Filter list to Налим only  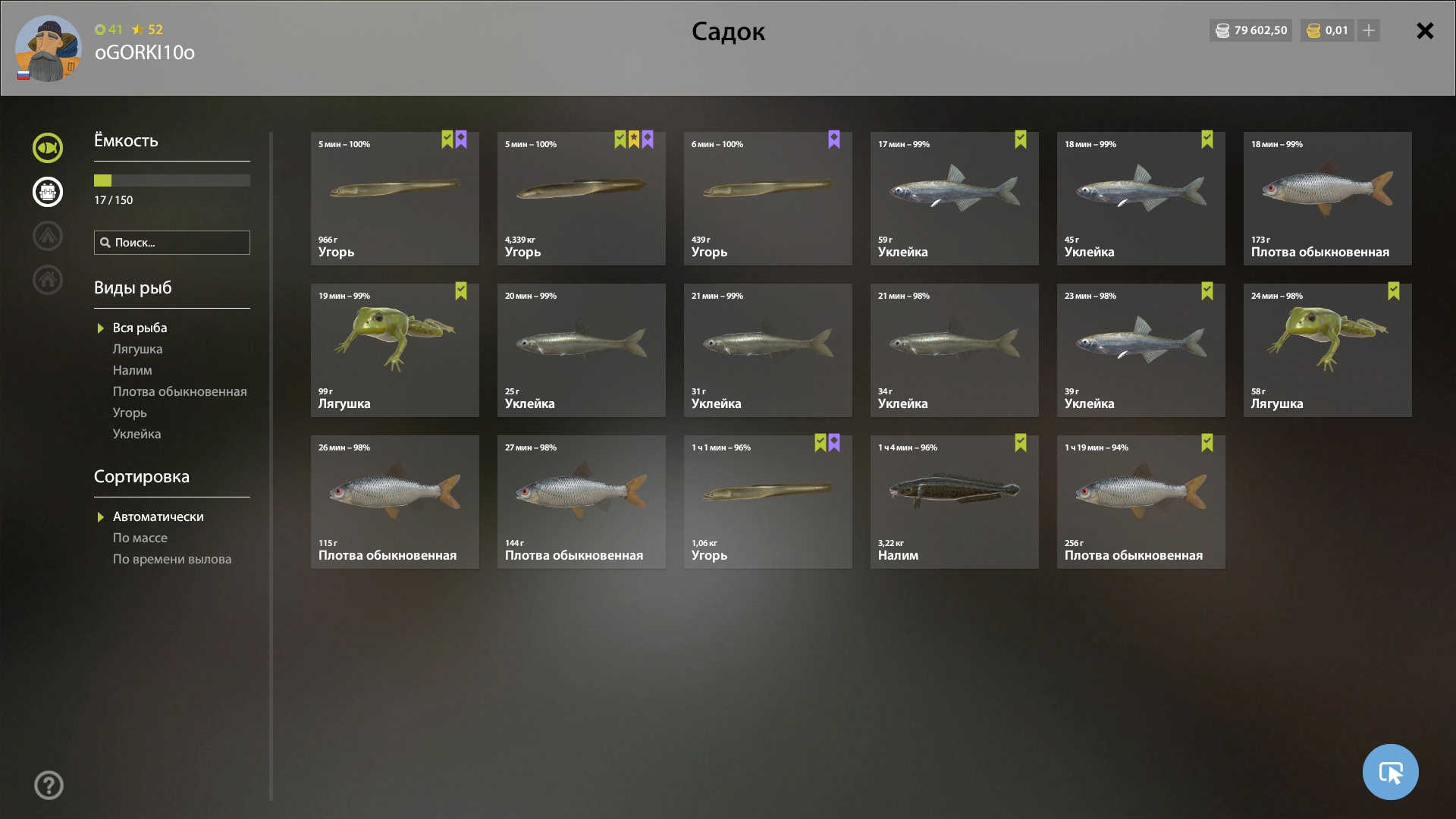[x=132, y=370]
